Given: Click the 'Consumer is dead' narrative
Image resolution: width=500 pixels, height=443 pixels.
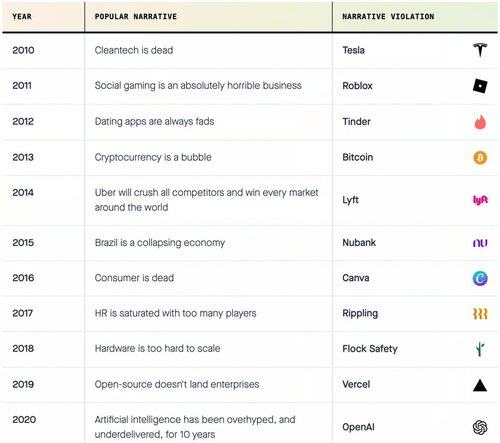Looking at the screenshot, I should (134, 278).
